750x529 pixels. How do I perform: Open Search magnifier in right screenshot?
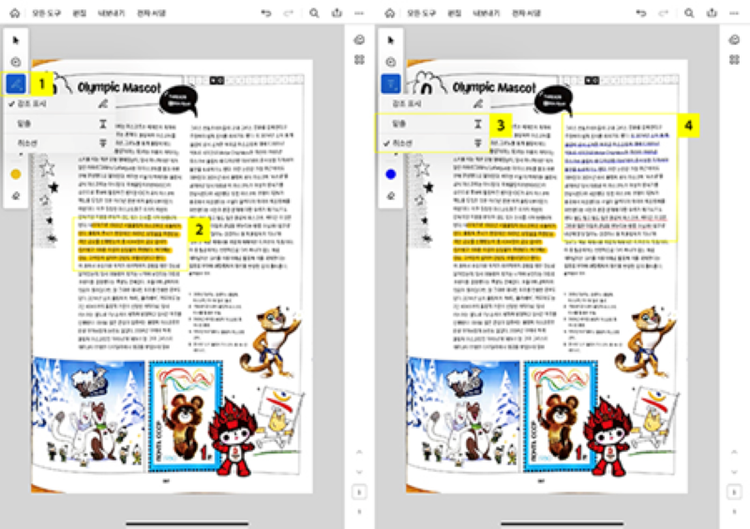[689, 13]
